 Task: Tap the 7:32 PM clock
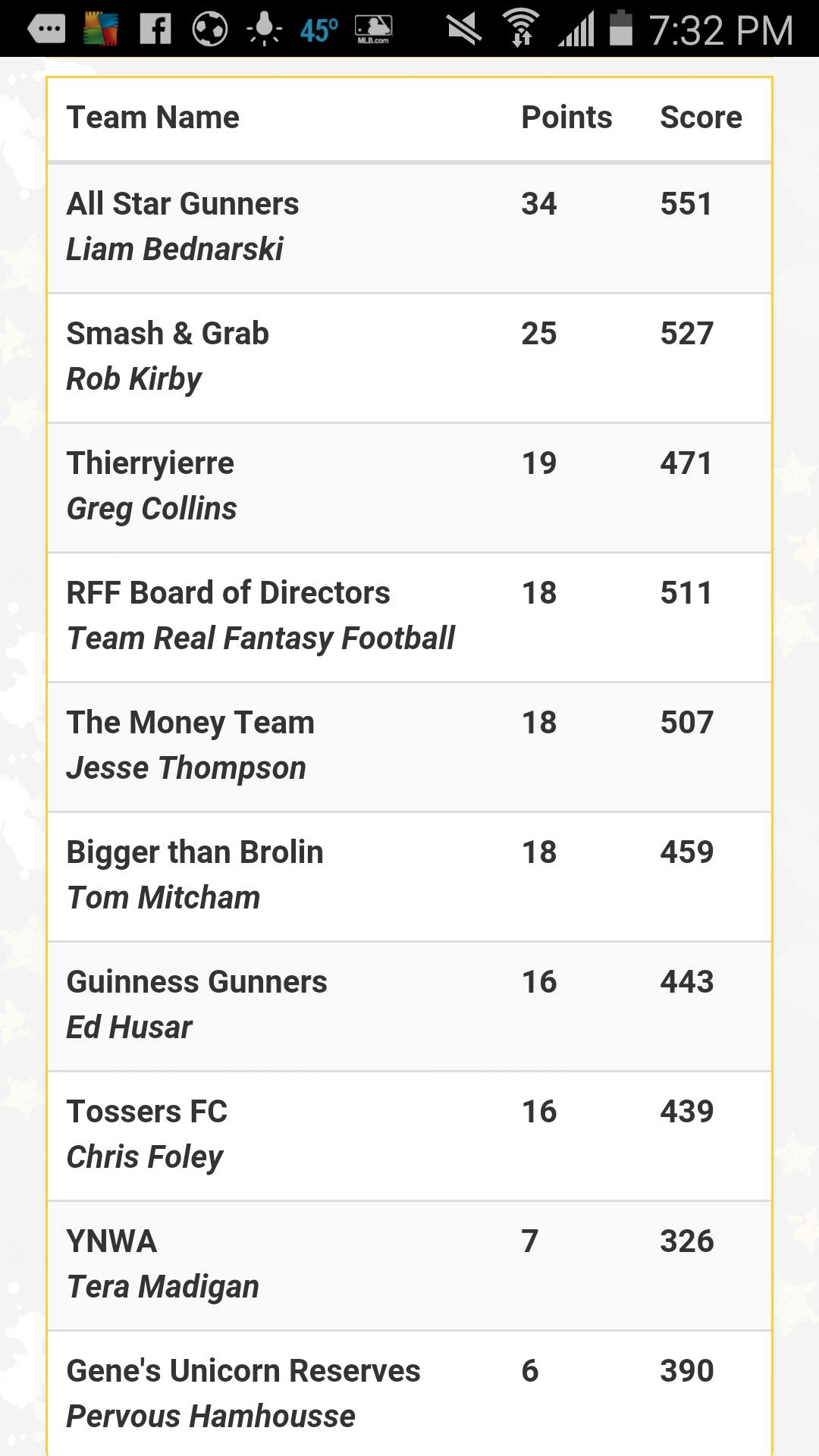point(721,30)
